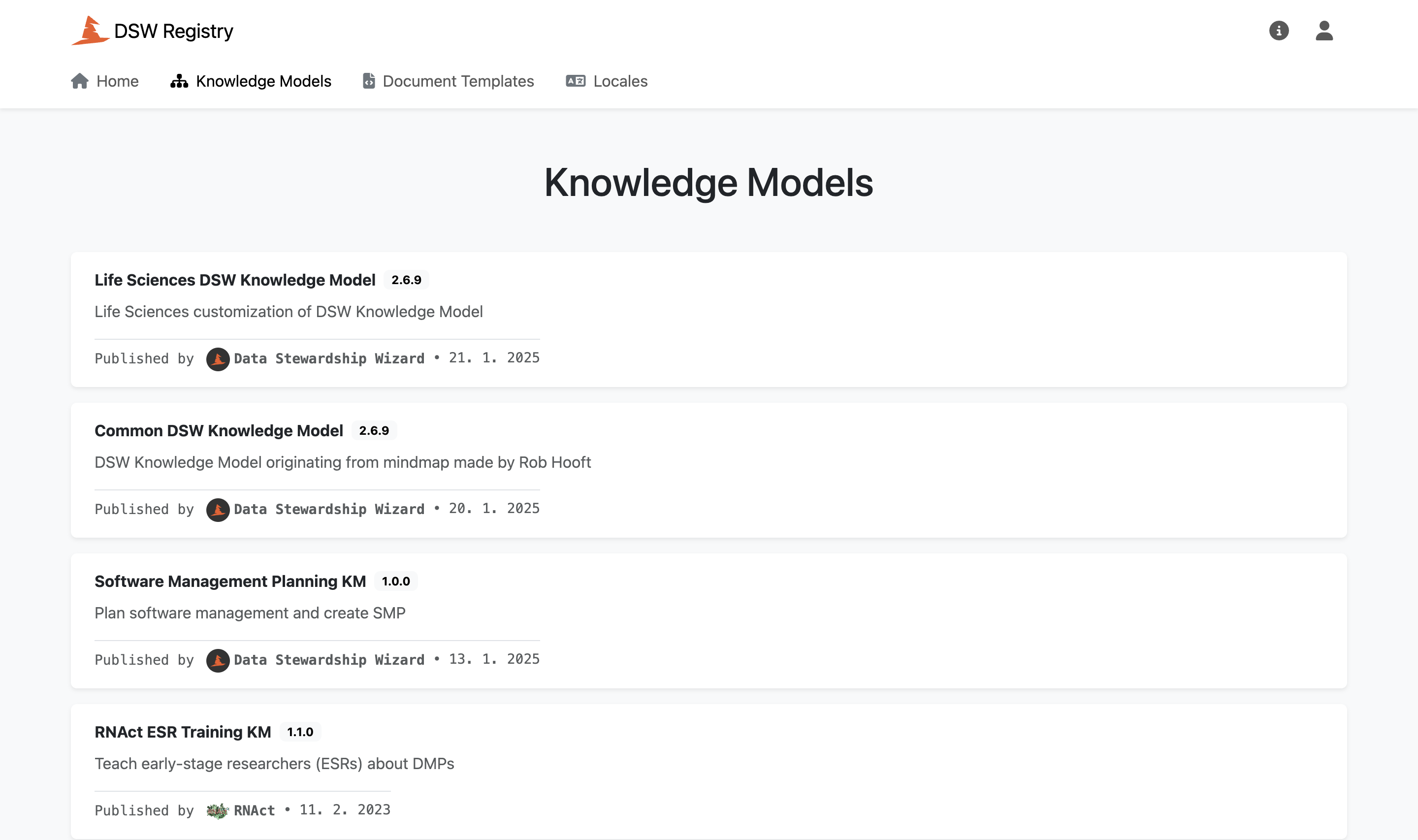Open Life Sciences DSW Knowledge Model

[235, 280]
